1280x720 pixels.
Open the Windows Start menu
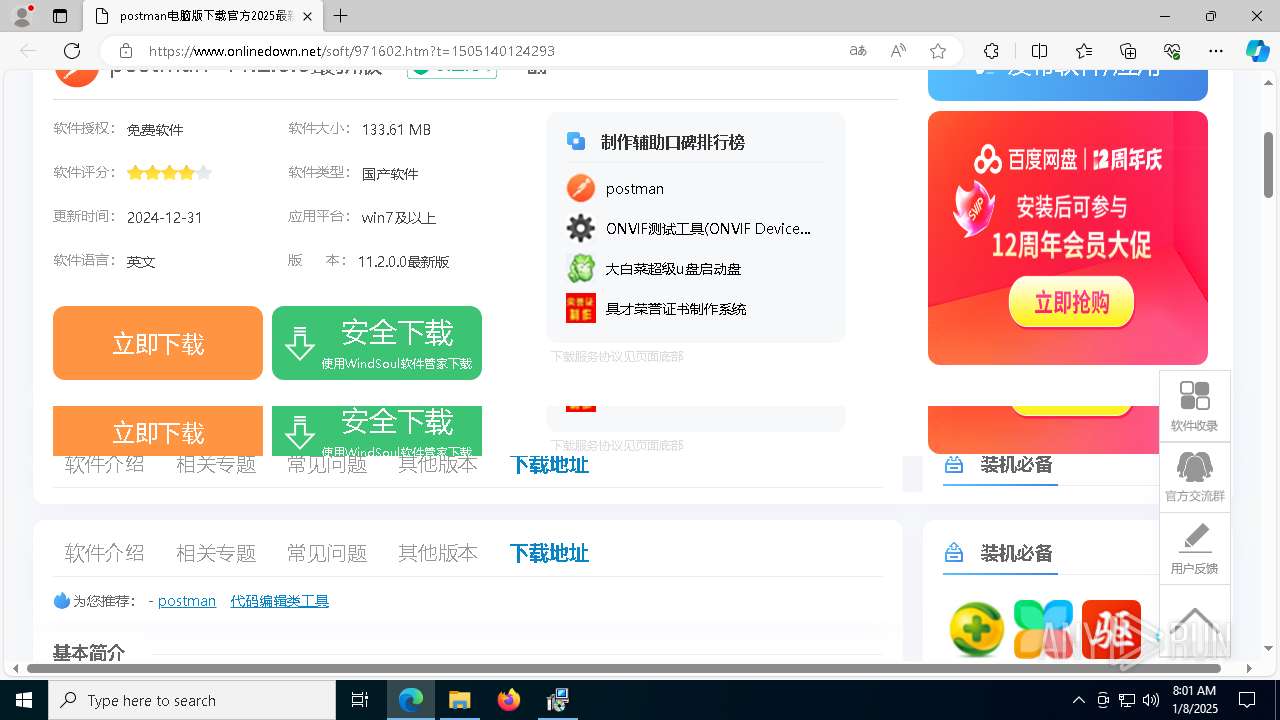click(x=24, y=700)
